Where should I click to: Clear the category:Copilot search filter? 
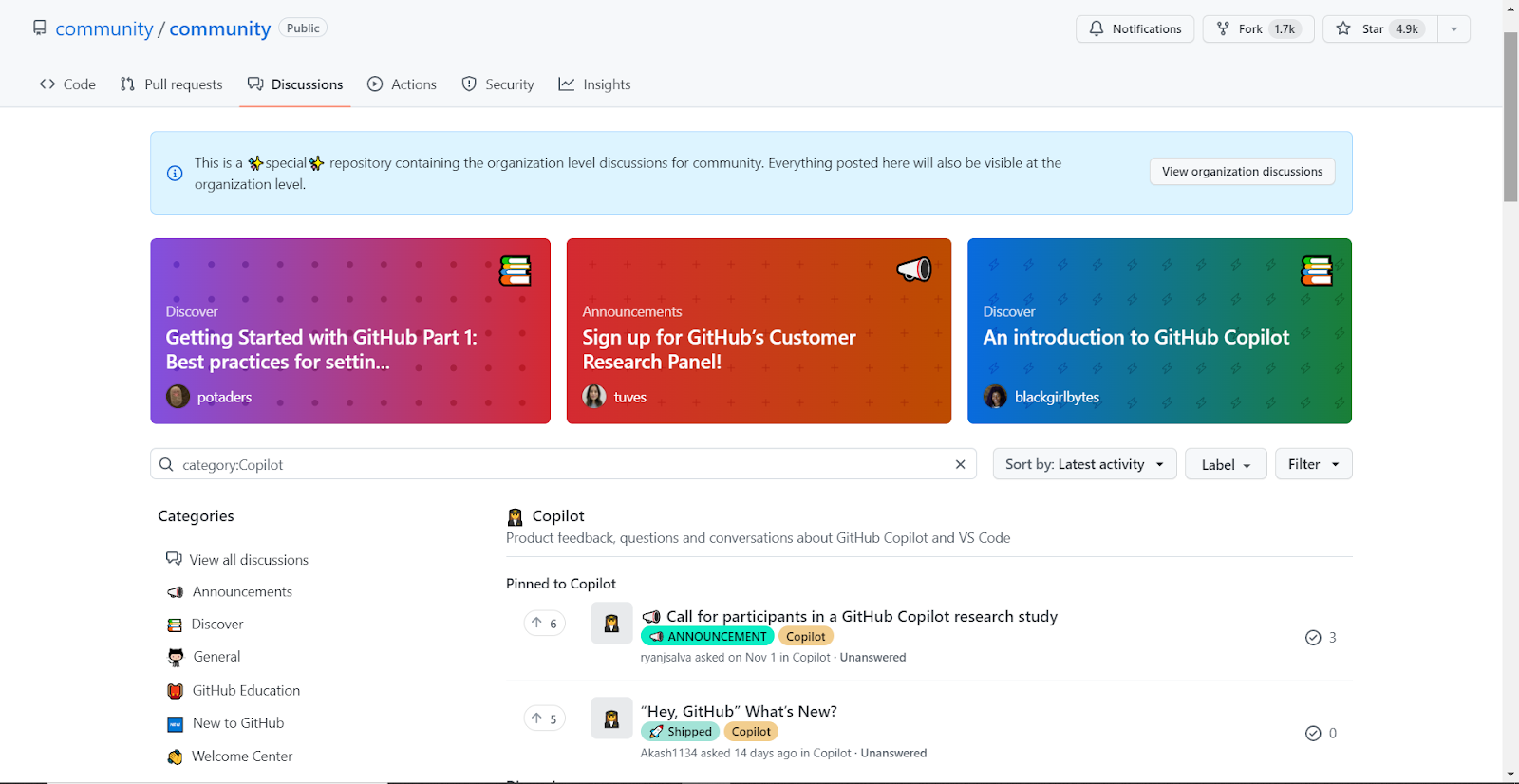tap(960, 464)
